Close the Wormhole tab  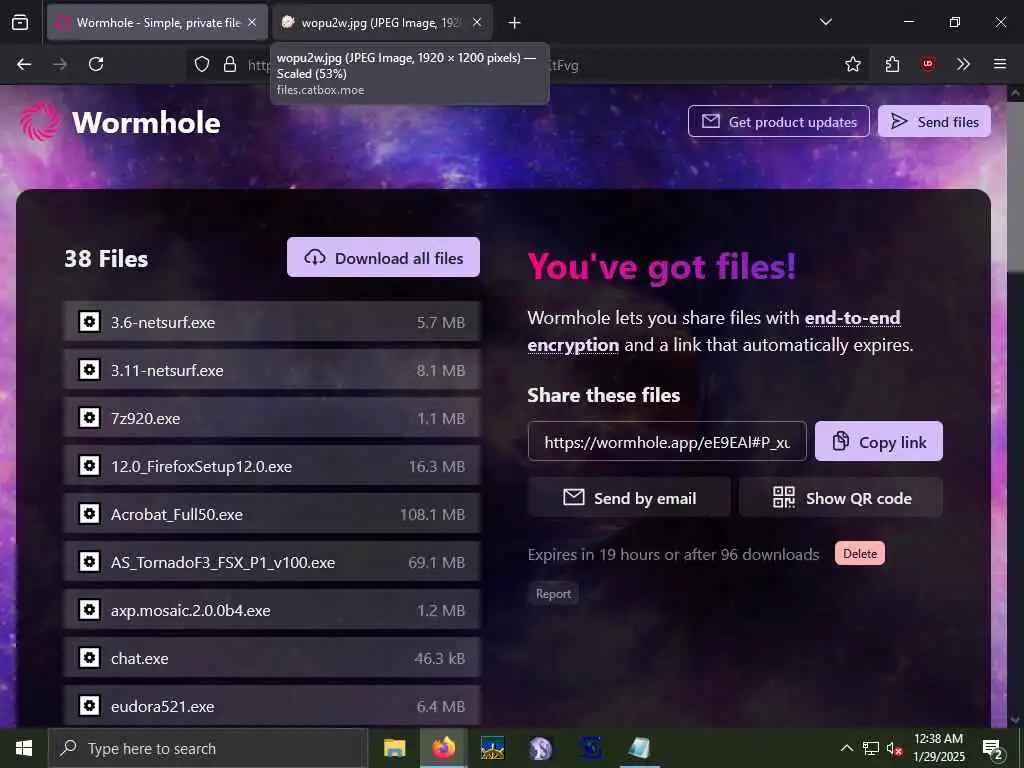point(252,23)
